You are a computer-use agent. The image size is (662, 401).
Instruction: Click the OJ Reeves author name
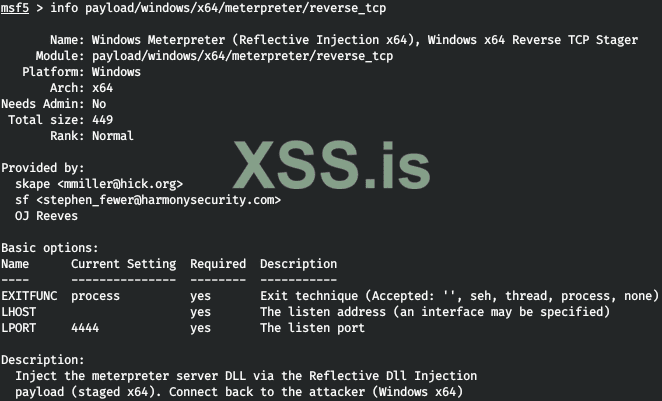[46, 216]
